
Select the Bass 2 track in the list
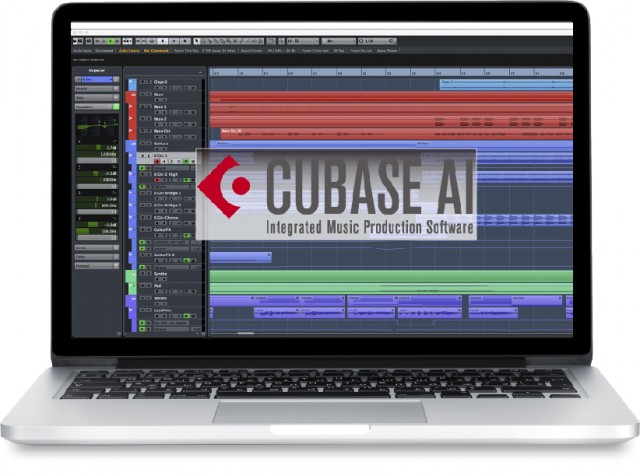pyautogui.click(x=160, y=119)
